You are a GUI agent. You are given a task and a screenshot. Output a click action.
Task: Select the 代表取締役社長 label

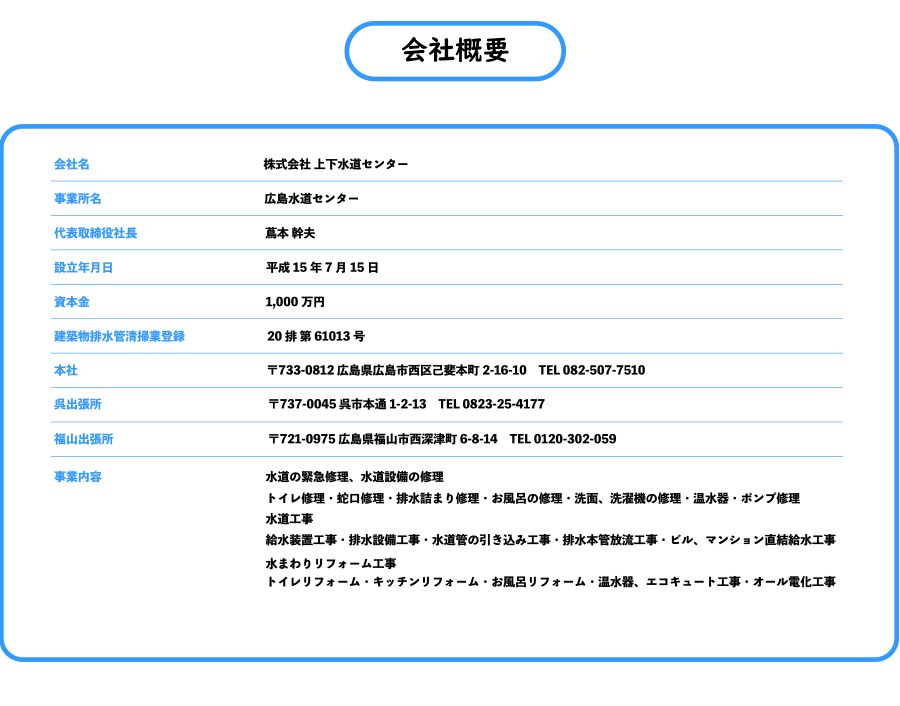[x=96, y=233]
